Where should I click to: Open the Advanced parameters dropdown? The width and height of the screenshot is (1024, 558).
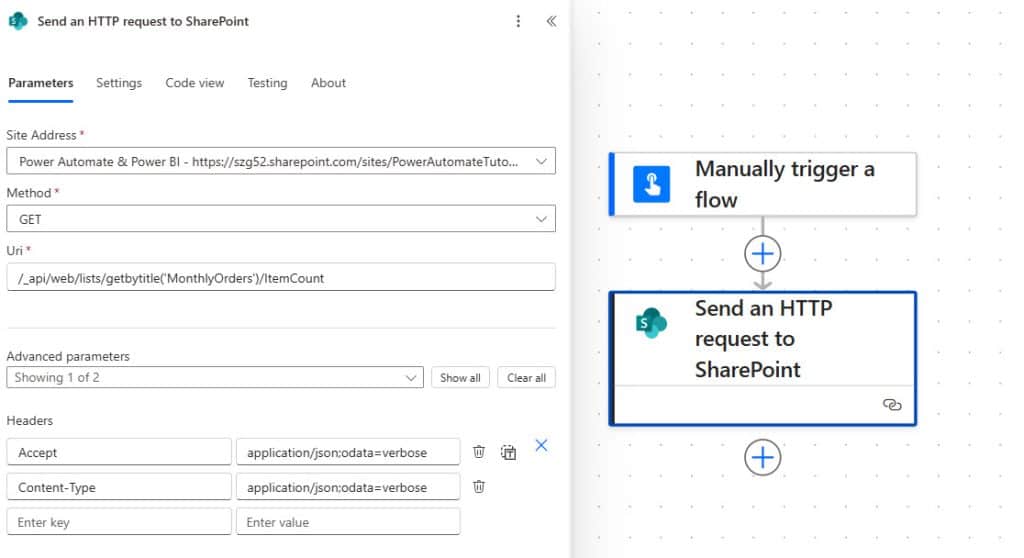[215, 377]
